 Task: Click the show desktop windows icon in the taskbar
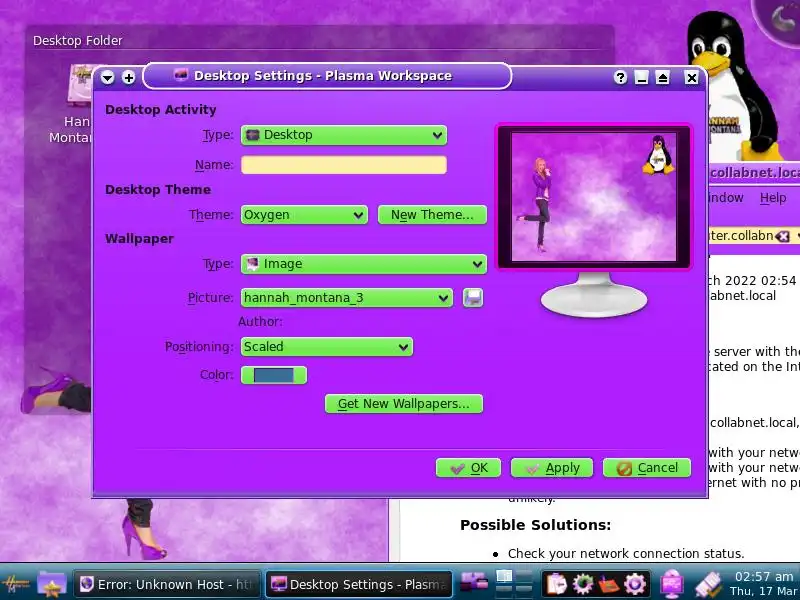coord(474,584)
